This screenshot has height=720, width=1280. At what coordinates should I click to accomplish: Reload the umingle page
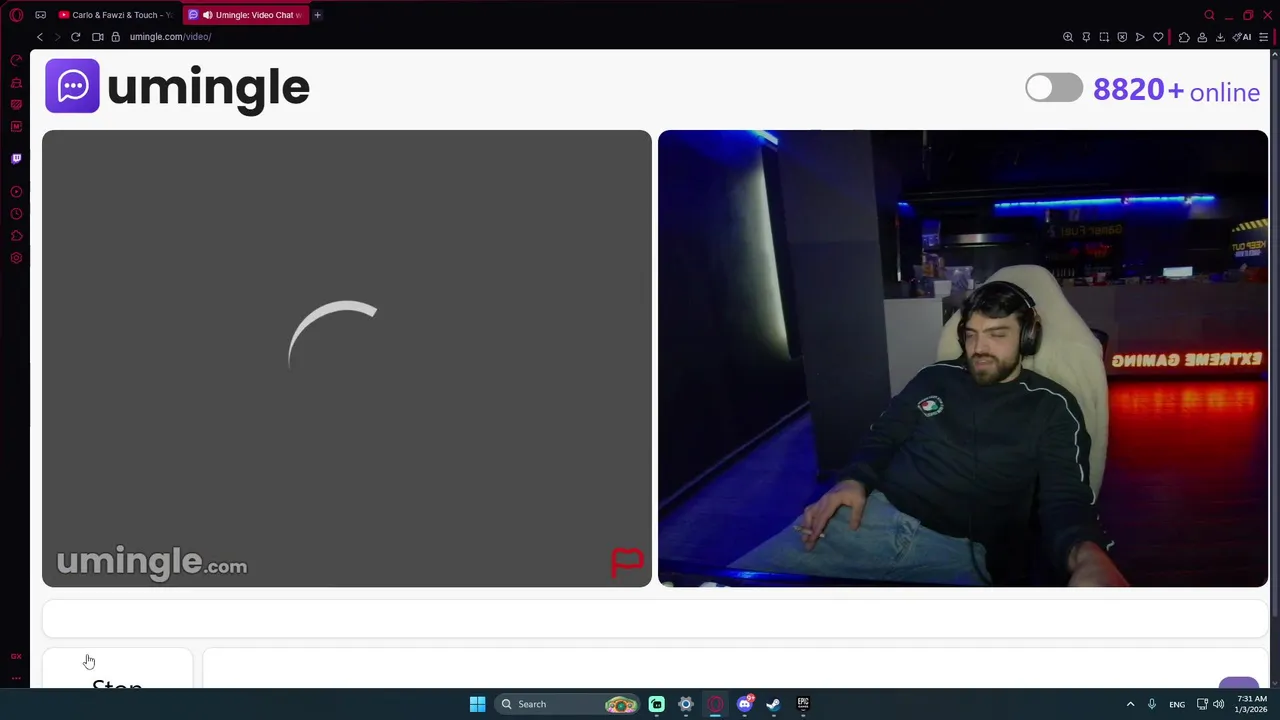click(x=75, y=37)
